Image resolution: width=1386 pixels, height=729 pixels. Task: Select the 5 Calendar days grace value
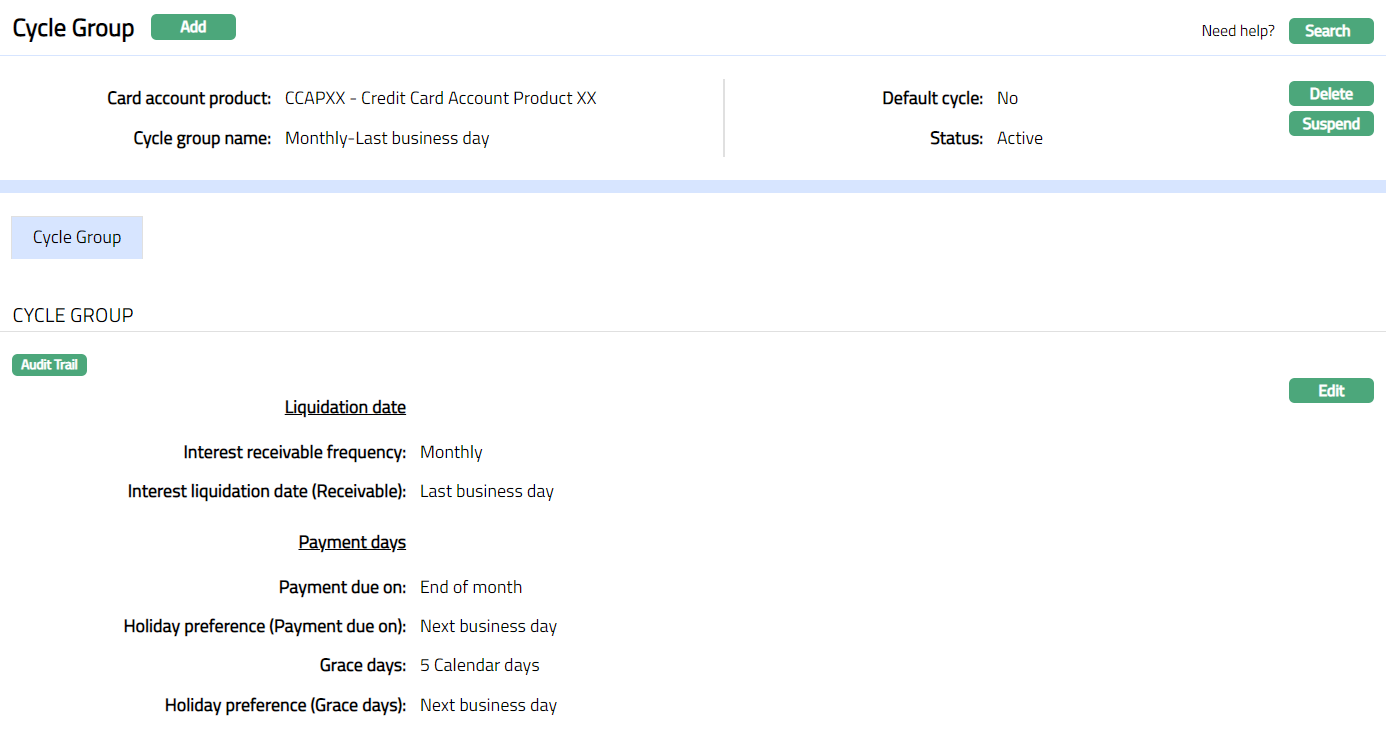(x=479, y=665)
